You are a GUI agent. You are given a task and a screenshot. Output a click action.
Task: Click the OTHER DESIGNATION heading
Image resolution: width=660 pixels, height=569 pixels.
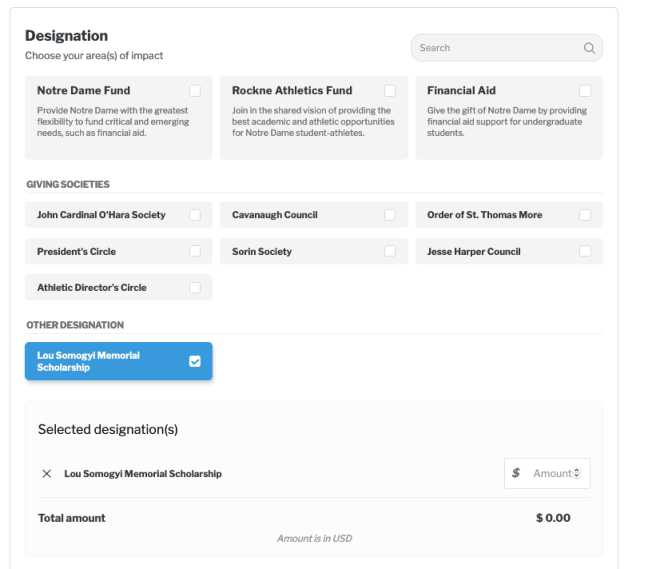point(75,325)
